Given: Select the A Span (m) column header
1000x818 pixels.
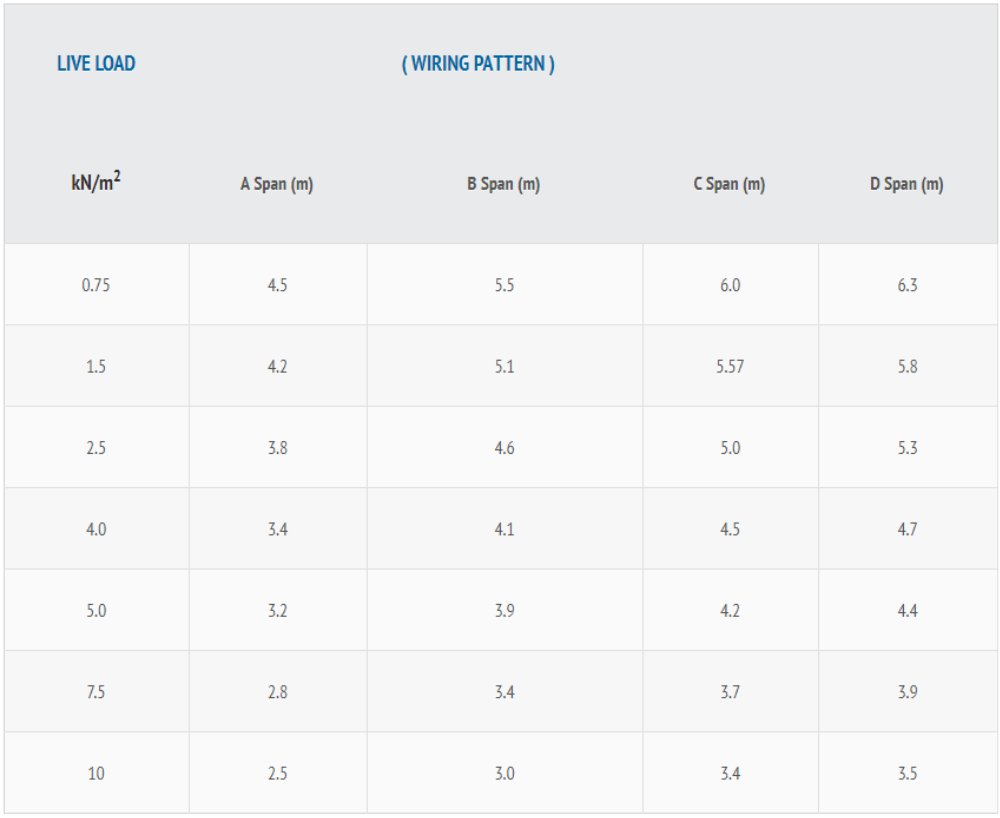Looking at the screenshot, I should tap(277, 184).
